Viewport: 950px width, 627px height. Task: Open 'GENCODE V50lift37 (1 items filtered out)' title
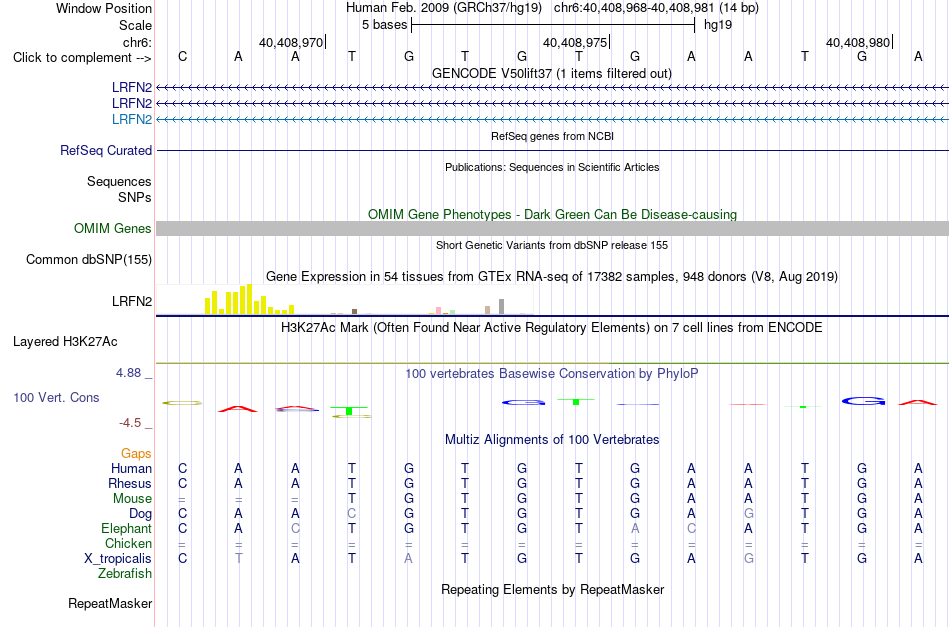(x=552, y=73)
